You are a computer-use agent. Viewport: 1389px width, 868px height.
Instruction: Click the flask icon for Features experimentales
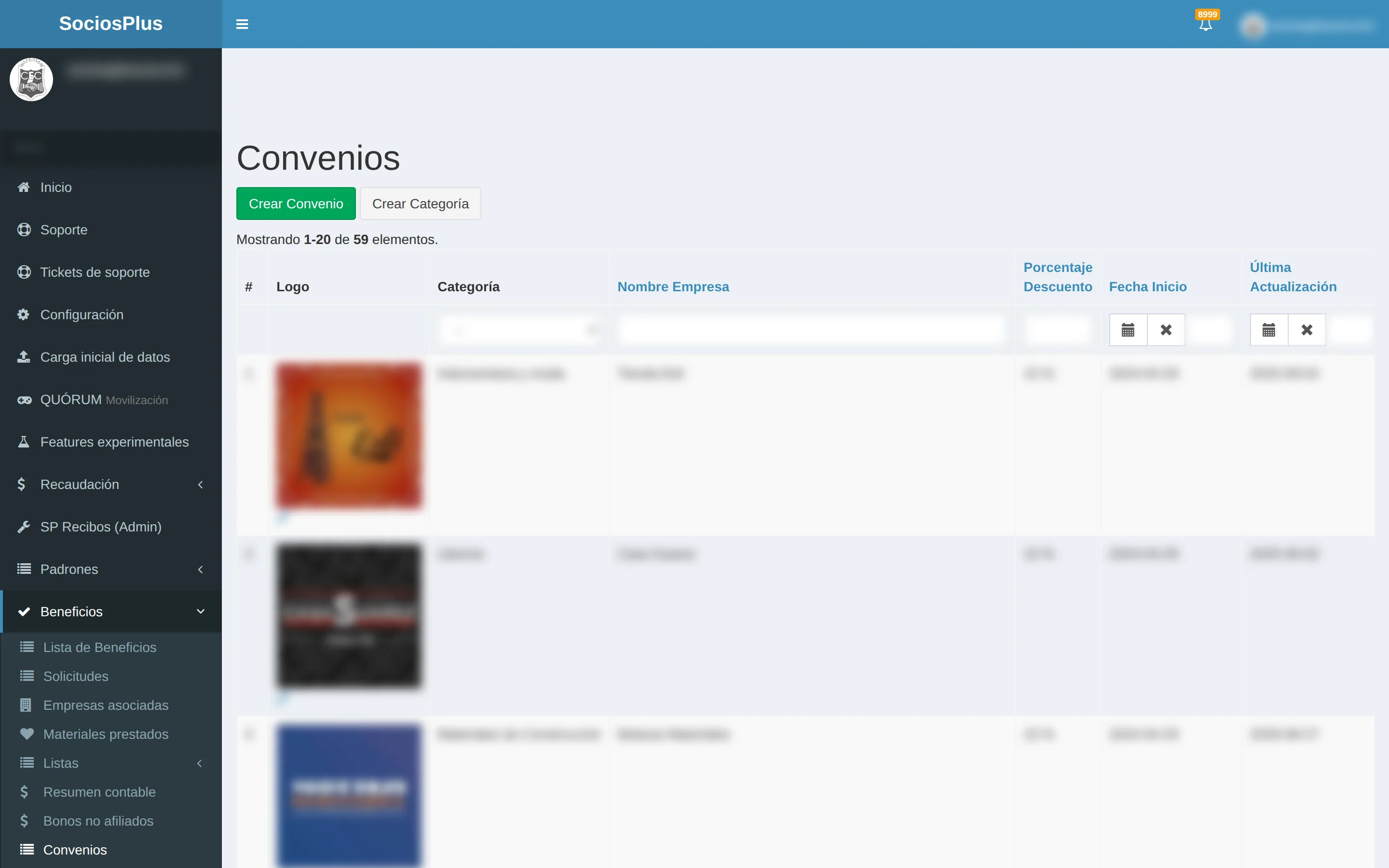[x=24, y=442]
